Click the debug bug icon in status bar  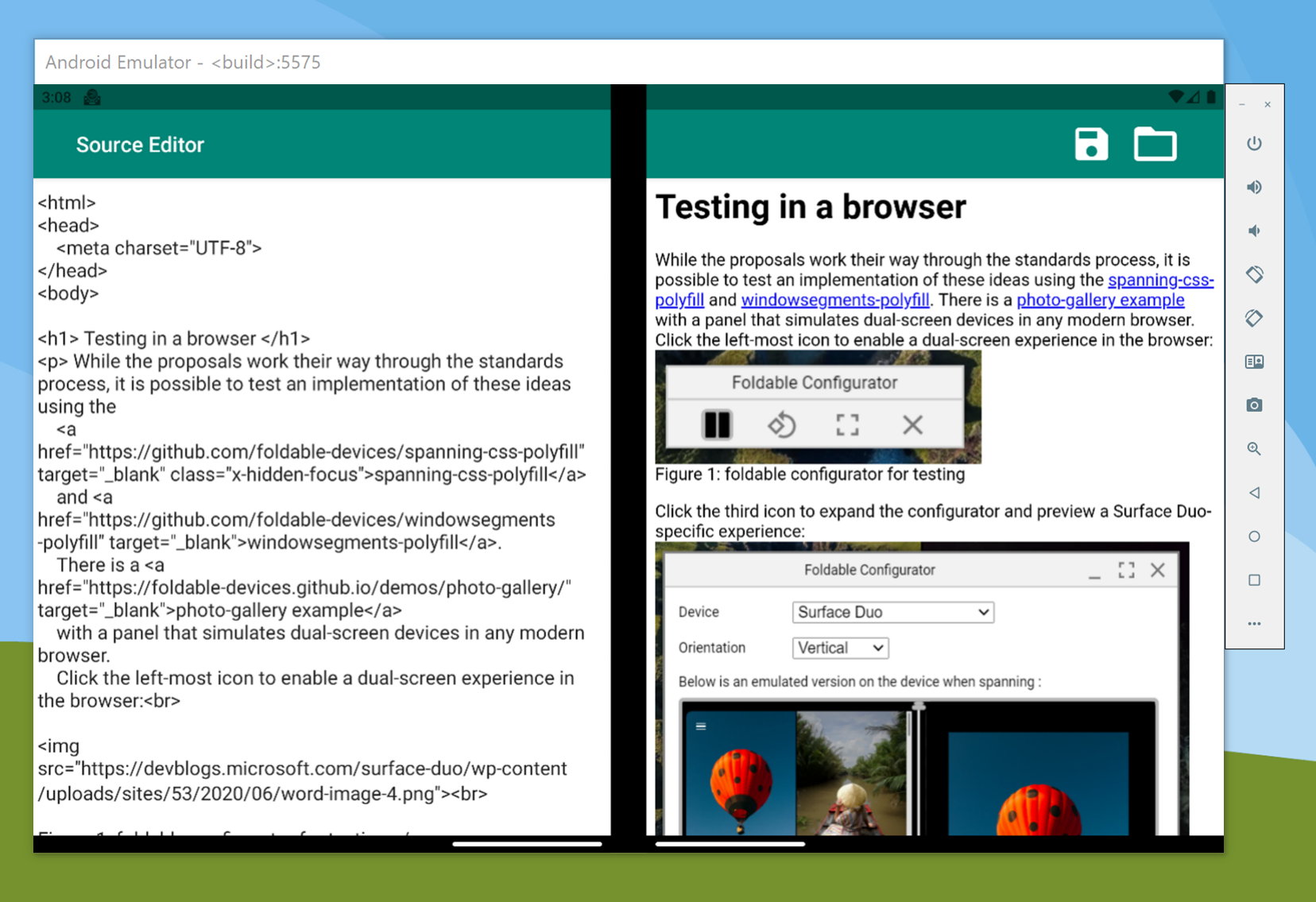(92, 98)
